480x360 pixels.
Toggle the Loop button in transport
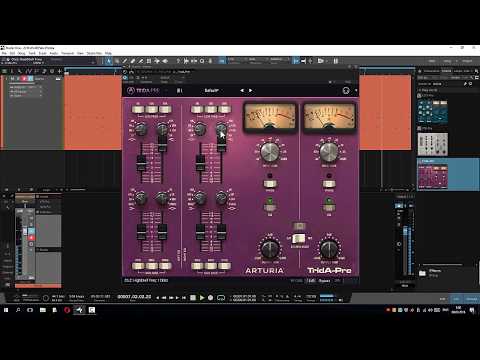221,298
